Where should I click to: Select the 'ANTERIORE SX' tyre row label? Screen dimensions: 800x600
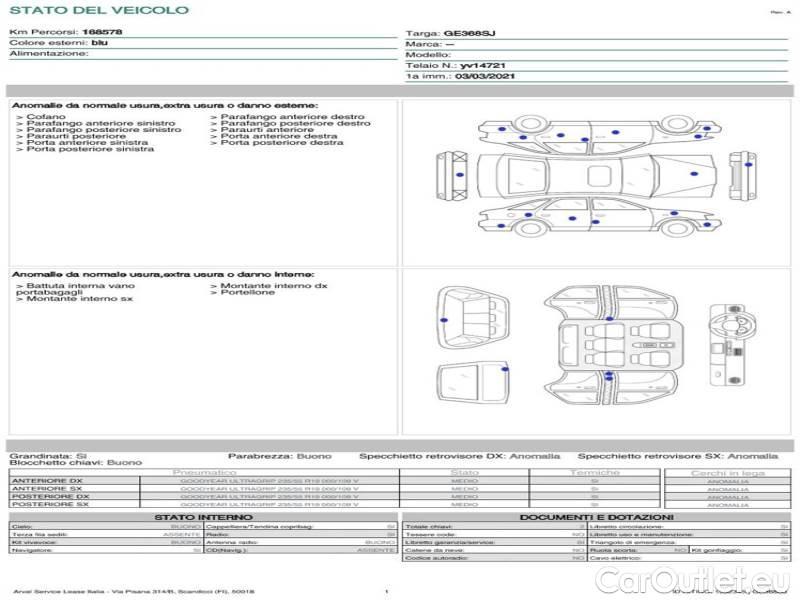pos(47,488)
